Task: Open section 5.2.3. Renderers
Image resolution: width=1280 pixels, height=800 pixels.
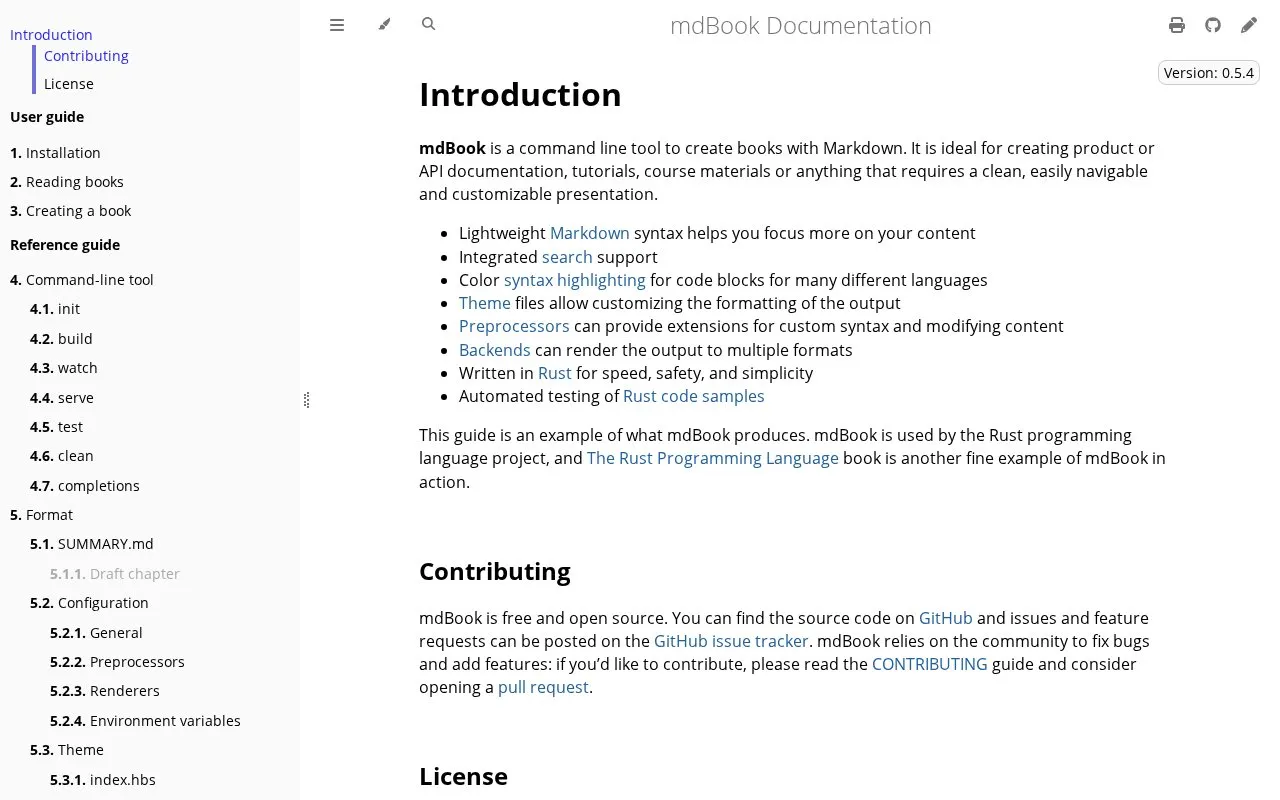Action: (x=105, y=691)
